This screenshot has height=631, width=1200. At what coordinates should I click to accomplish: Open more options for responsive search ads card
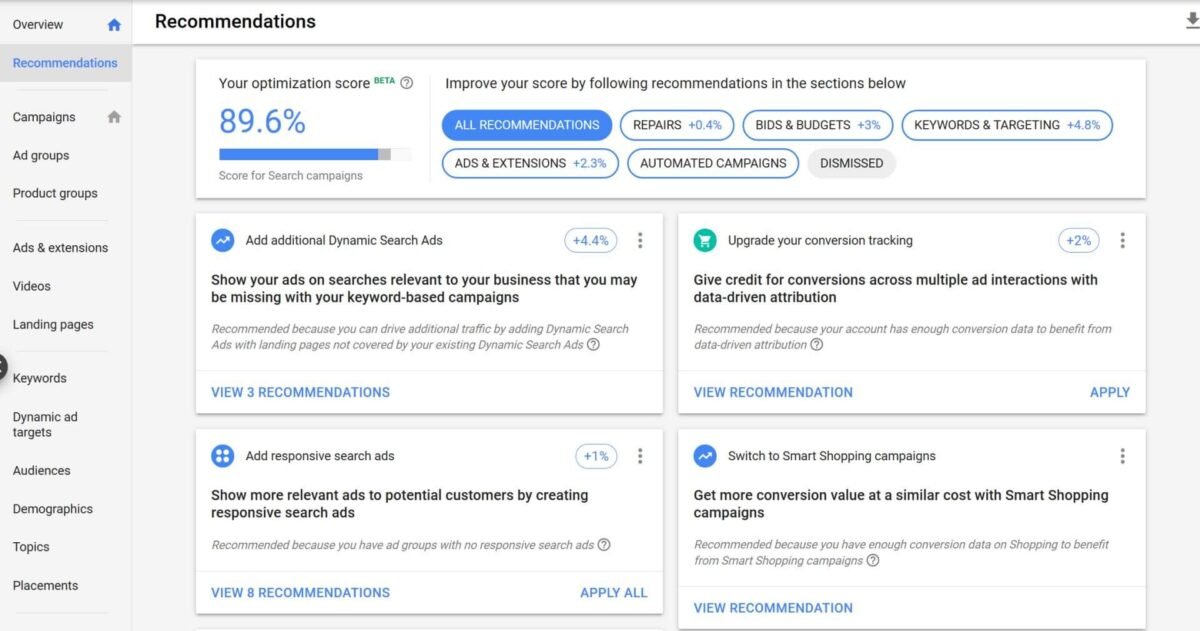click(x=640, y=456)
